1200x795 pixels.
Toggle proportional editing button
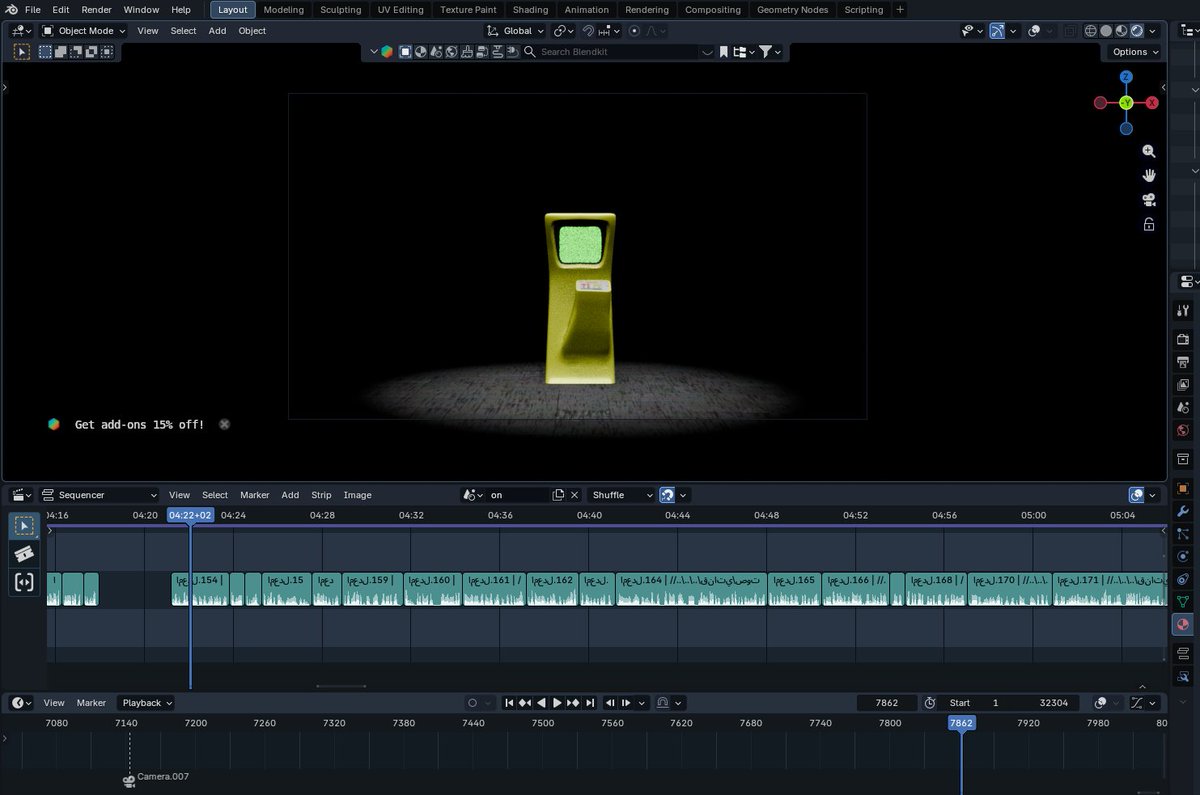pos(634,31)
